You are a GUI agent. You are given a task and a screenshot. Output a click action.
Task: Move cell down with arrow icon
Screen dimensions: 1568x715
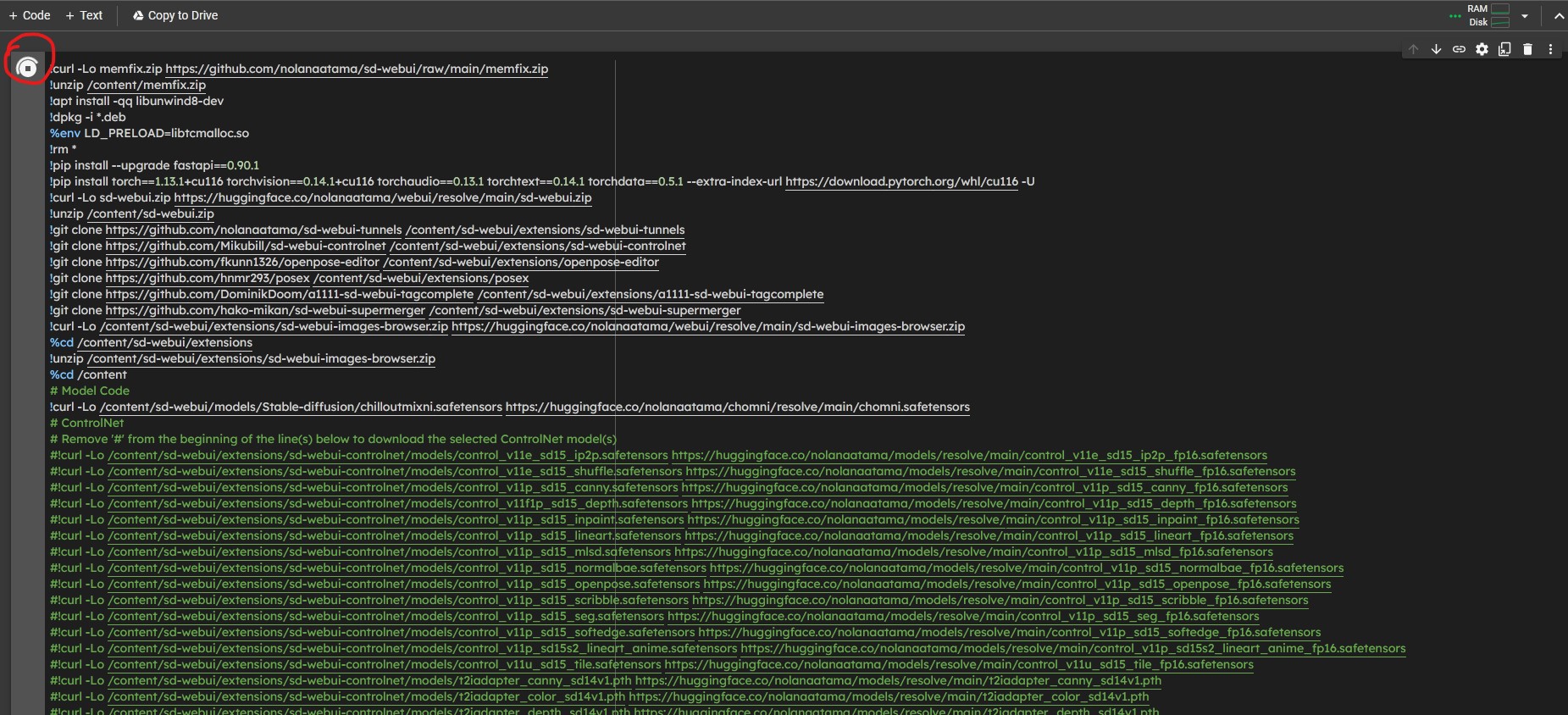coord(1436,49)
